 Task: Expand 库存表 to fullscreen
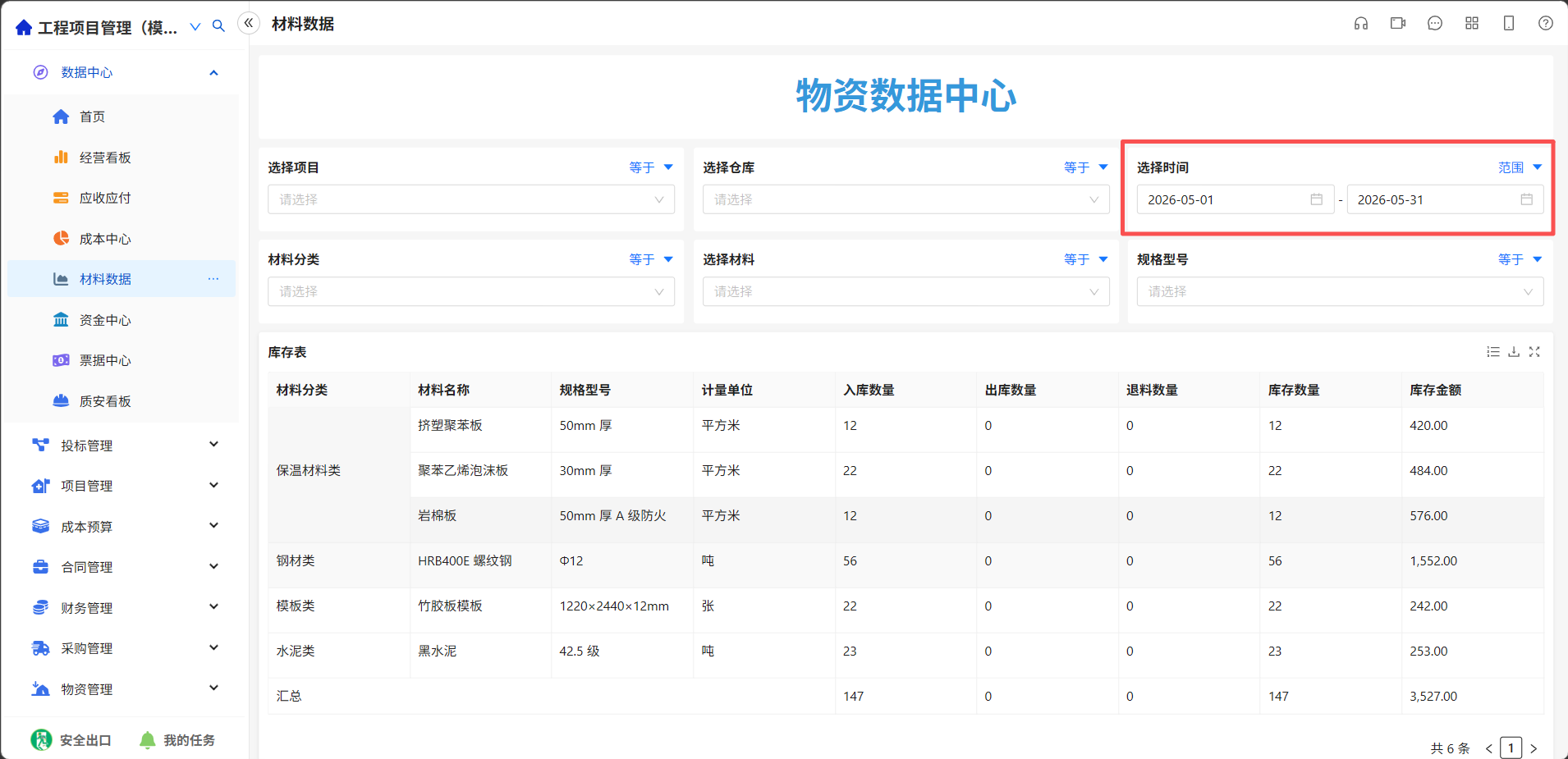click(1534, 352)
